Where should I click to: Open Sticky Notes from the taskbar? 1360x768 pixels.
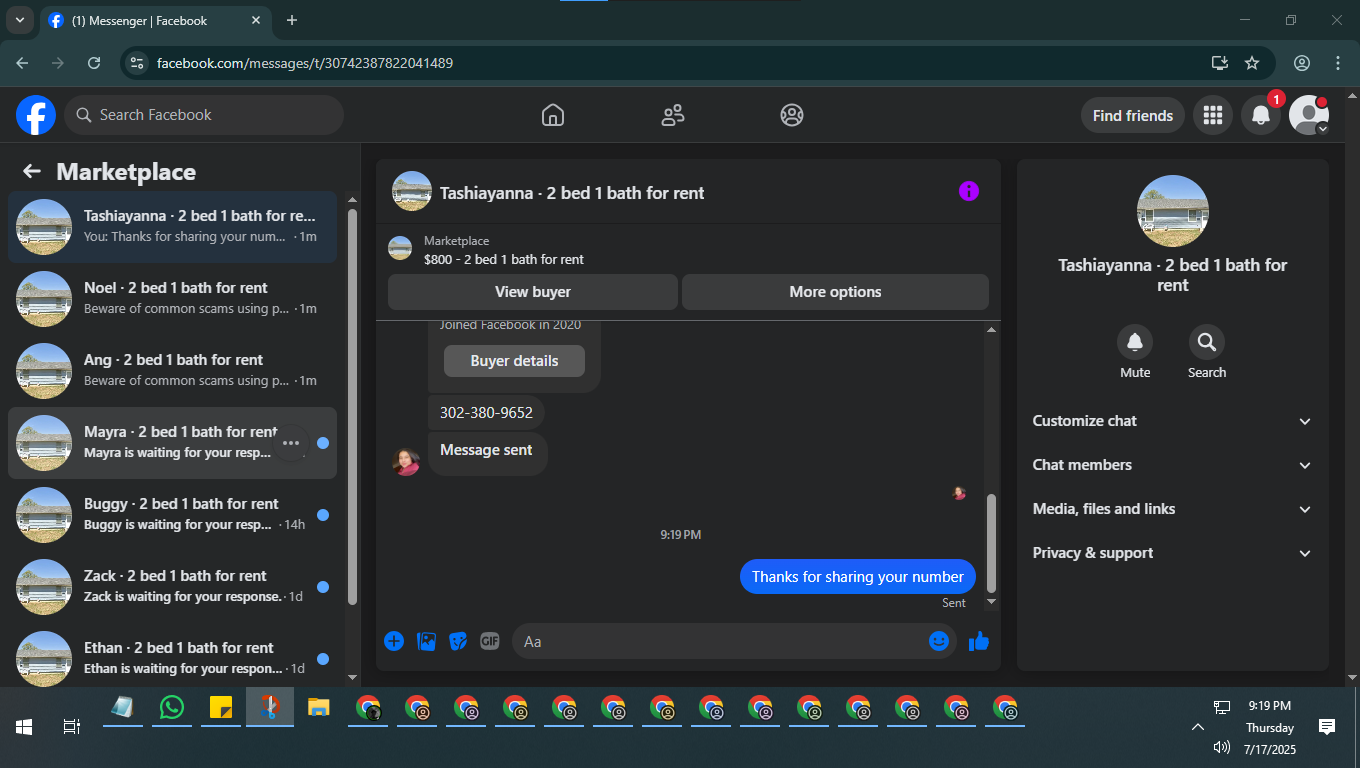221,707
